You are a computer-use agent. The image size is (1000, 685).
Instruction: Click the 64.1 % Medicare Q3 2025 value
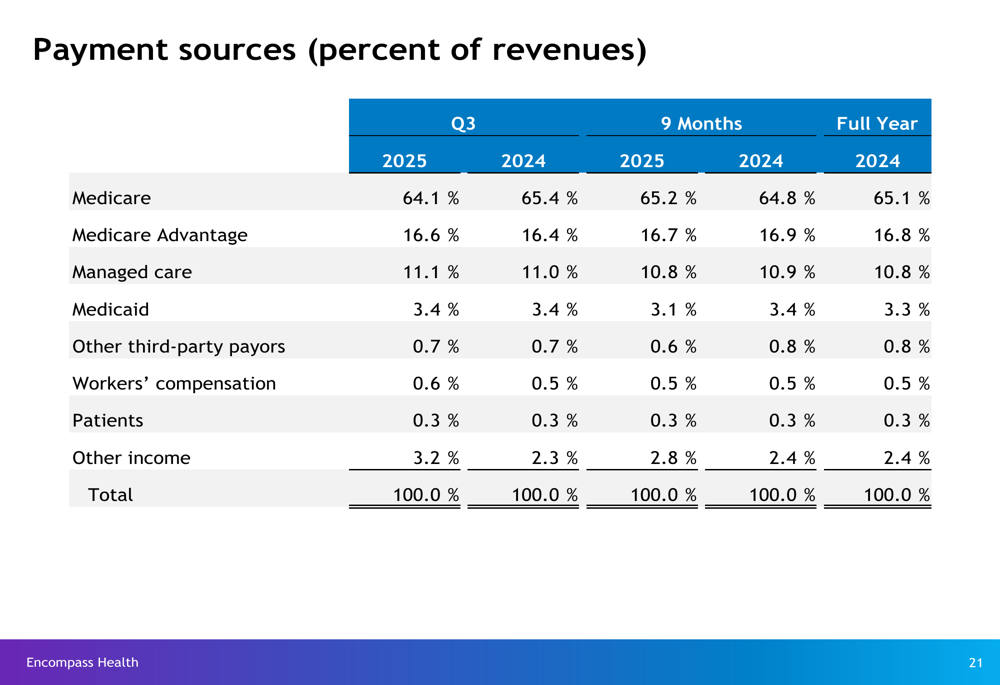[x=431, y=198]
